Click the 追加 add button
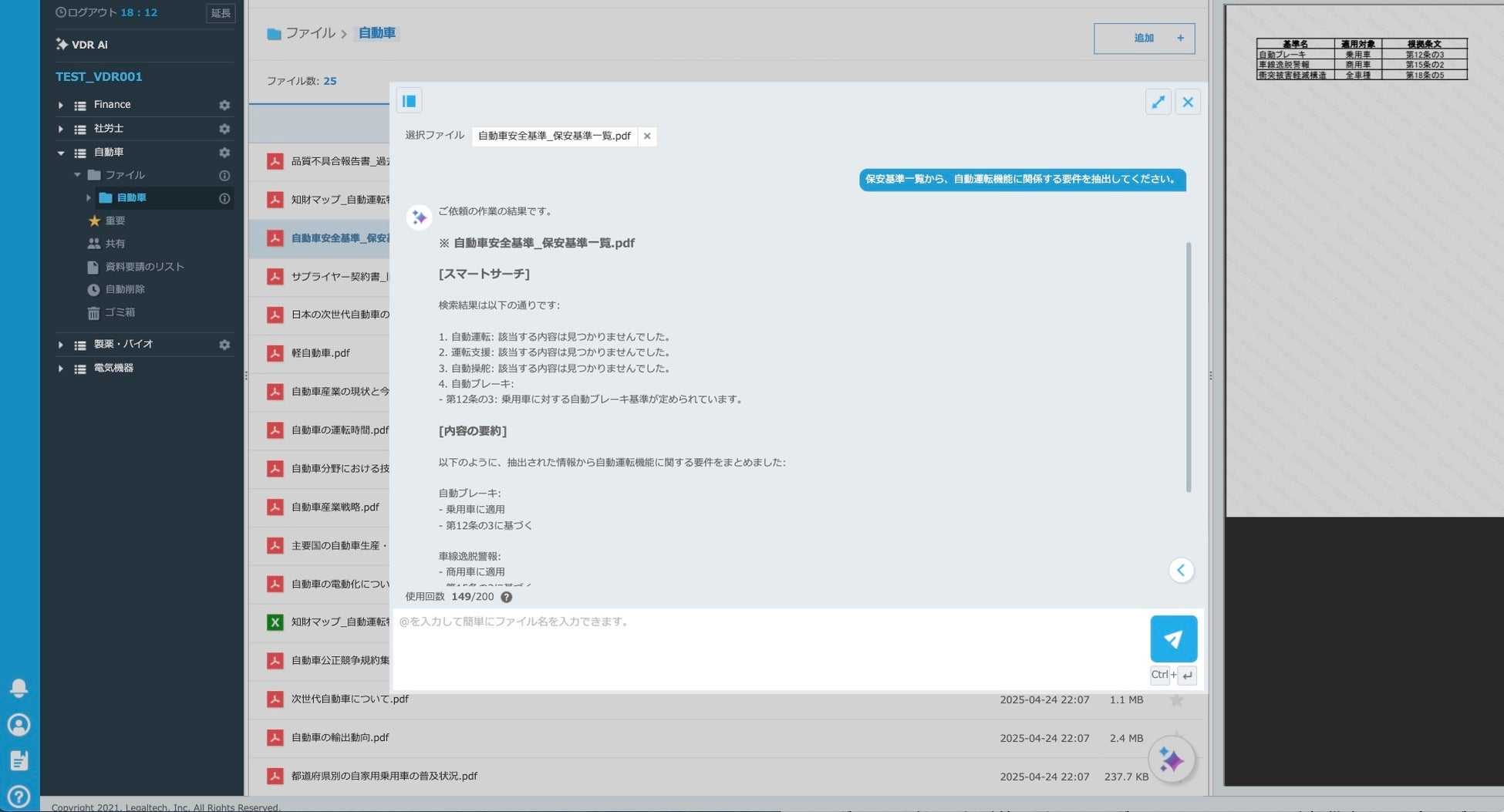 point(1144,39)
